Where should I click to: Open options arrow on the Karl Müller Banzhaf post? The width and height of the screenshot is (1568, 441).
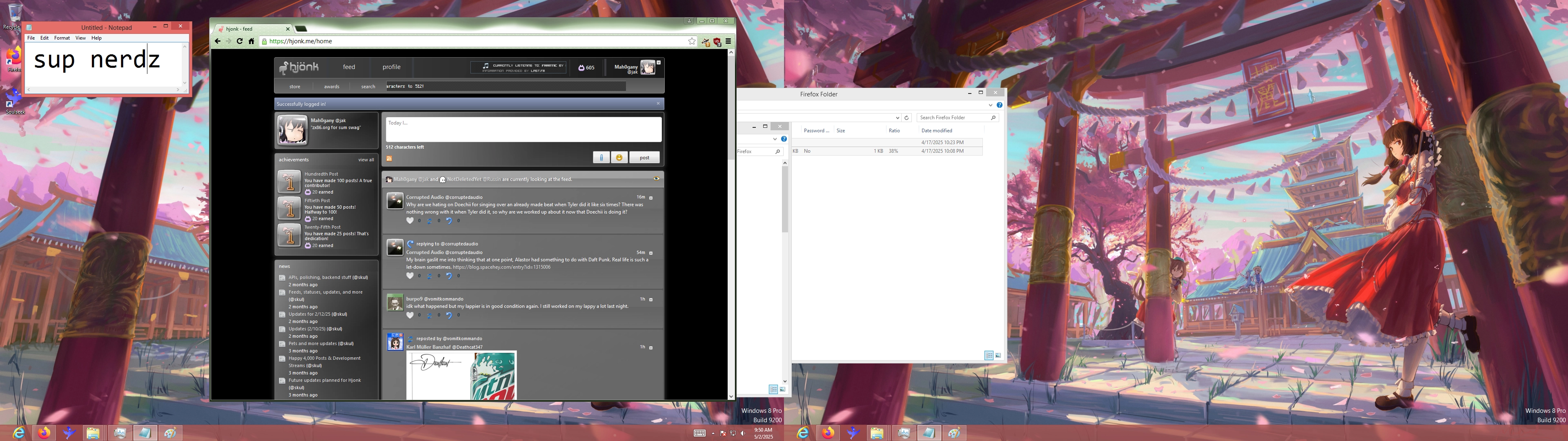pyautogui.click(x=651, y=348)
